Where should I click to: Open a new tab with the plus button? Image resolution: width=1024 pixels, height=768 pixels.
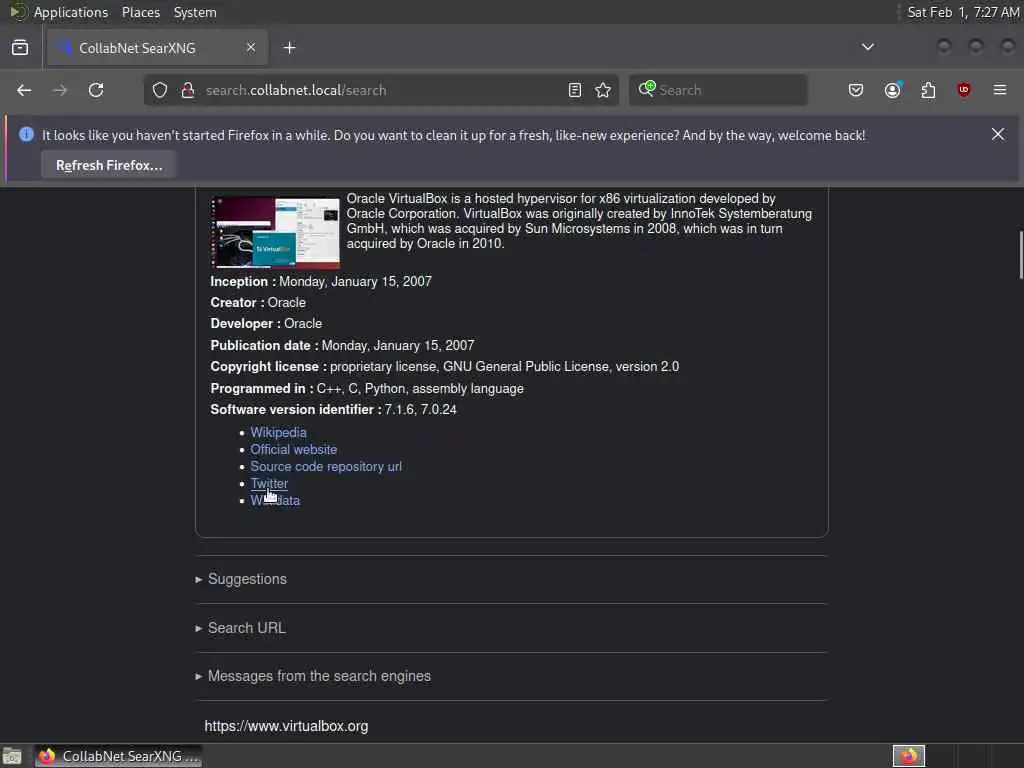pyautogui.click(x=290, y=48)
